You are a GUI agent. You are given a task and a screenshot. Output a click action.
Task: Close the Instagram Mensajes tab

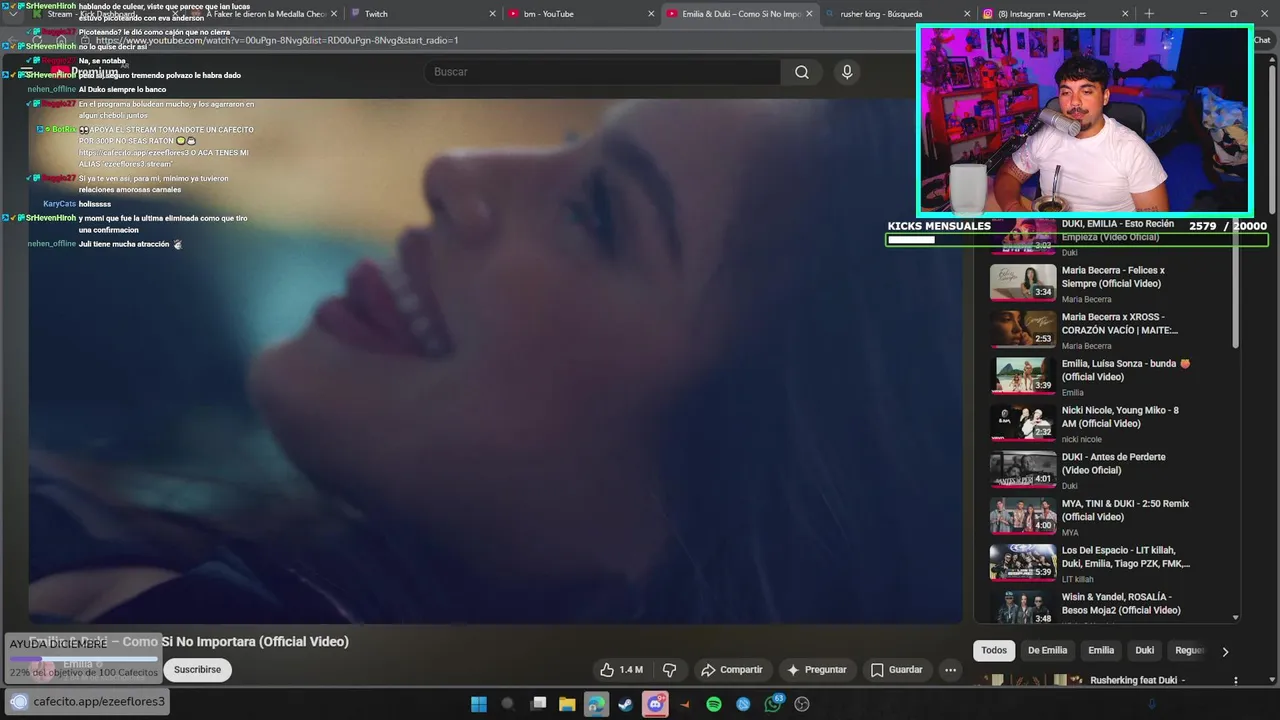pyautogui.click(x=1125, y=14)
